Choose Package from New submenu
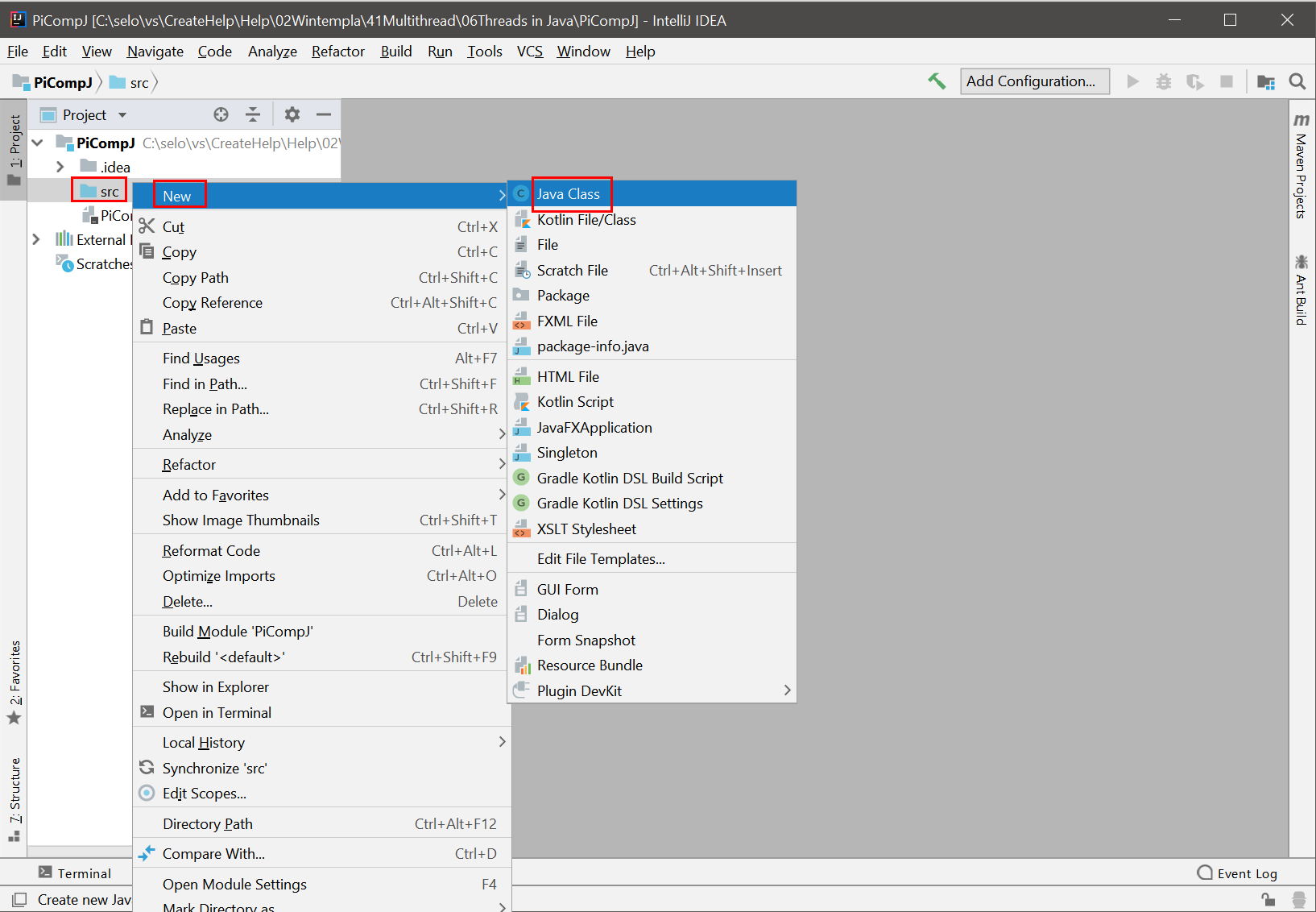The image size is (1316, 912). click(x=652, y=296)
